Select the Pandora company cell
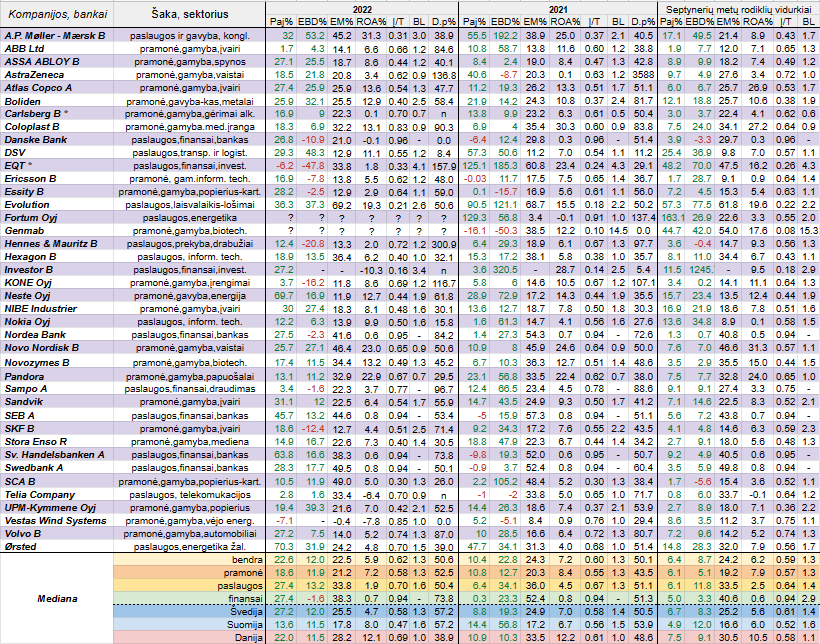Screen dimensions: 820x644 coord(57,376)
